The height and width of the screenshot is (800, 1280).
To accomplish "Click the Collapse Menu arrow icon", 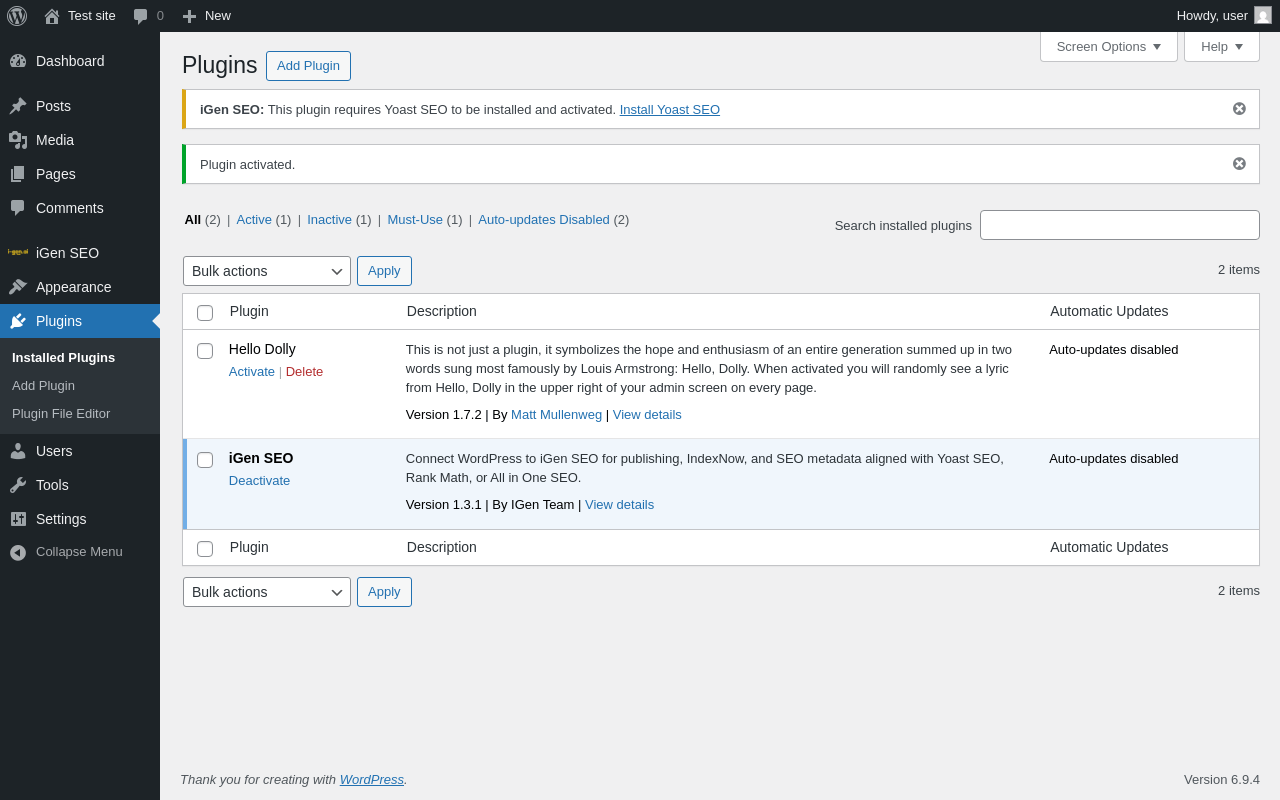I will [18, 552].
